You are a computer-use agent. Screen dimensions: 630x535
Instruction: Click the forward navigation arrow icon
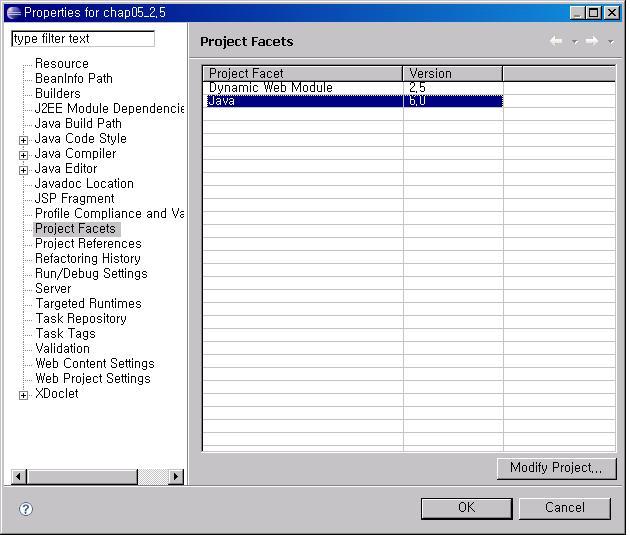click(591, 41)
